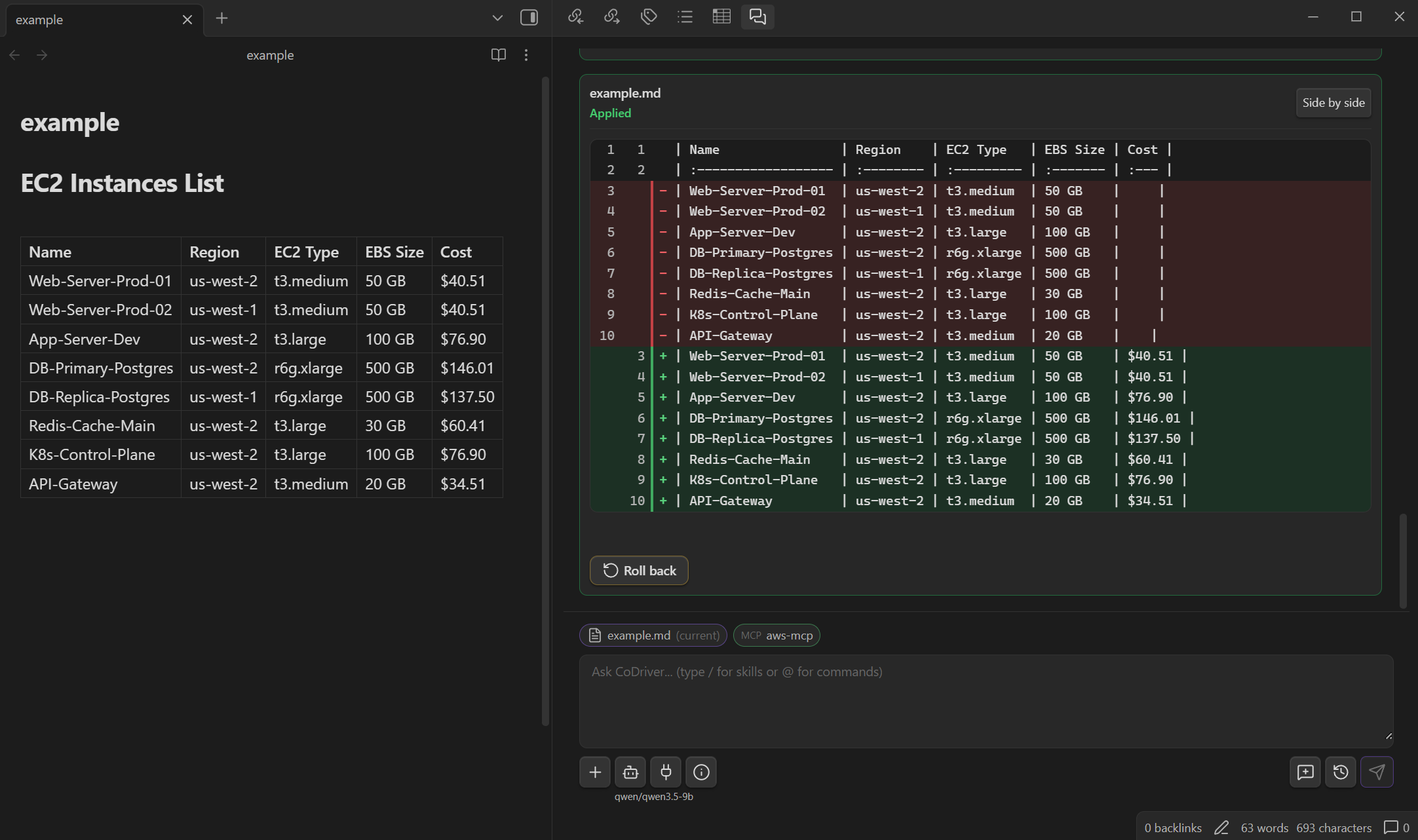The height and width of the screenshot is (840, 1418).
Task: Click the 63 words status entry
Action: pos(1265,828)
